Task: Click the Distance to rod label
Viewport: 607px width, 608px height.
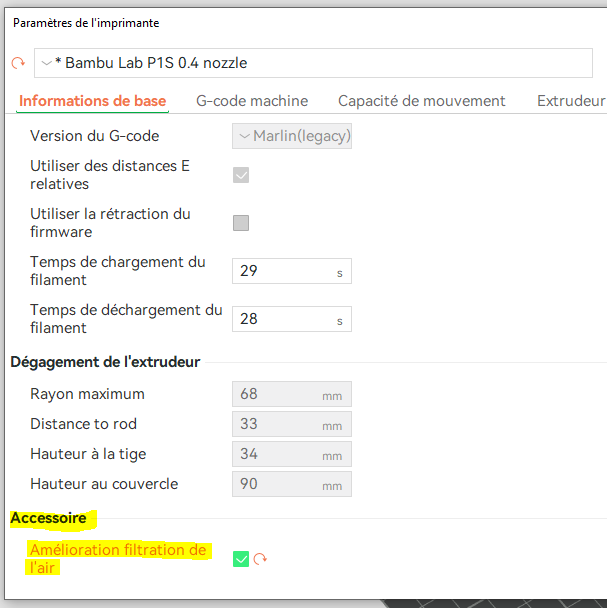Action: tap(83, 424)
